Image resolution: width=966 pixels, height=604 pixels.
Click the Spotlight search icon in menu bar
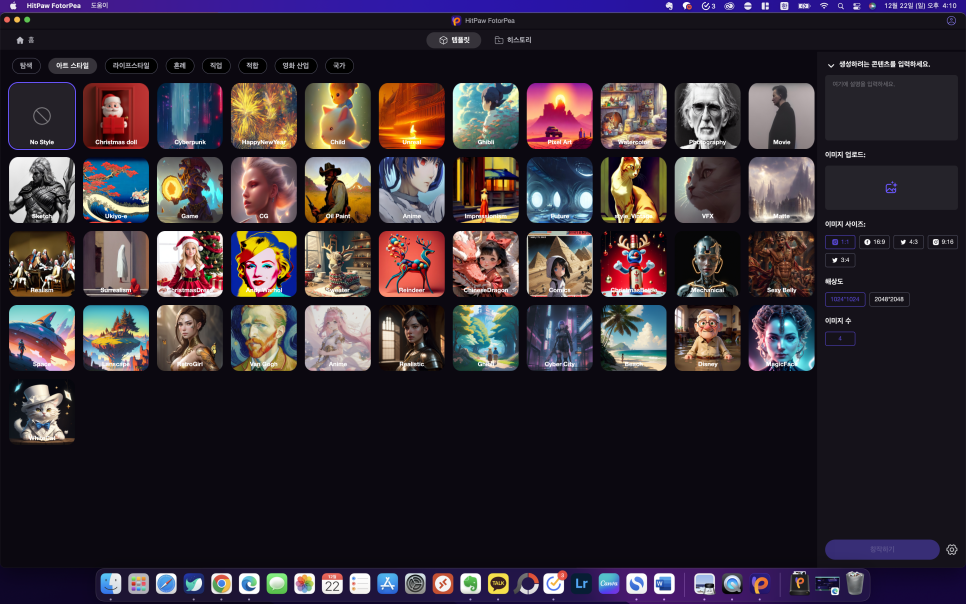click(x=840, y=6)
